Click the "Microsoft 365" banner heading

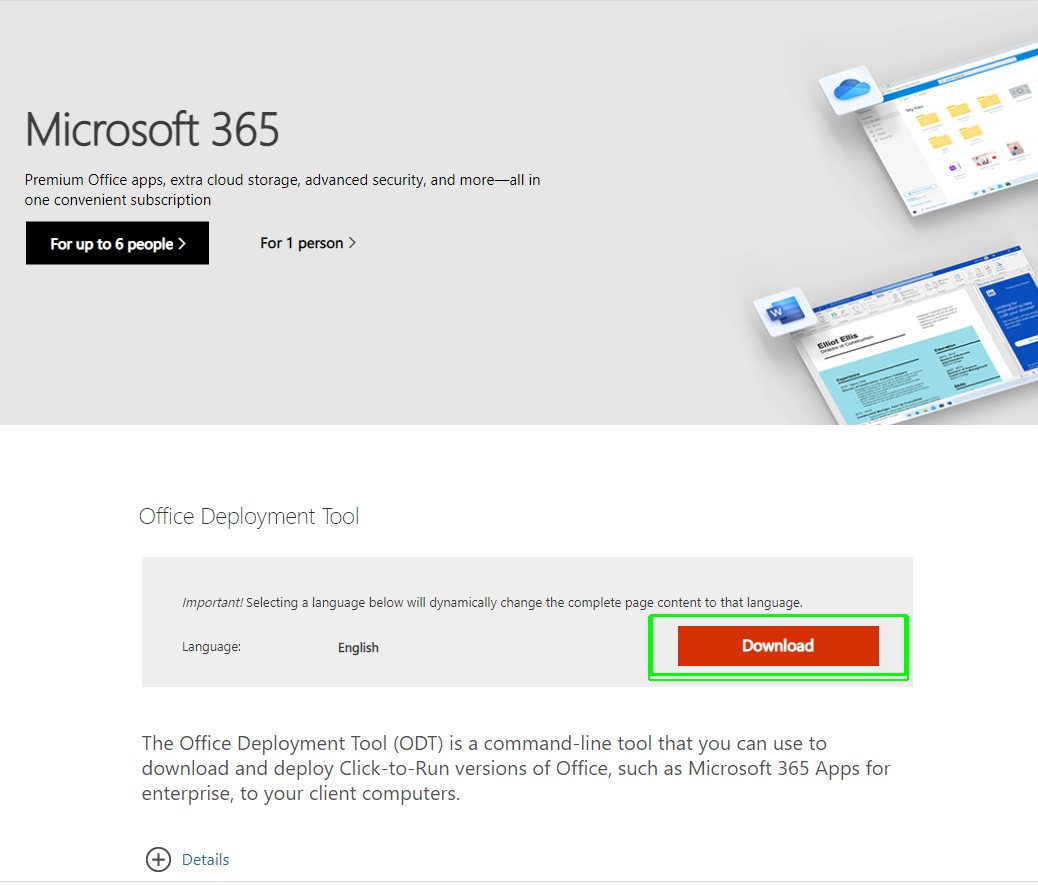(x=152, y=129)
